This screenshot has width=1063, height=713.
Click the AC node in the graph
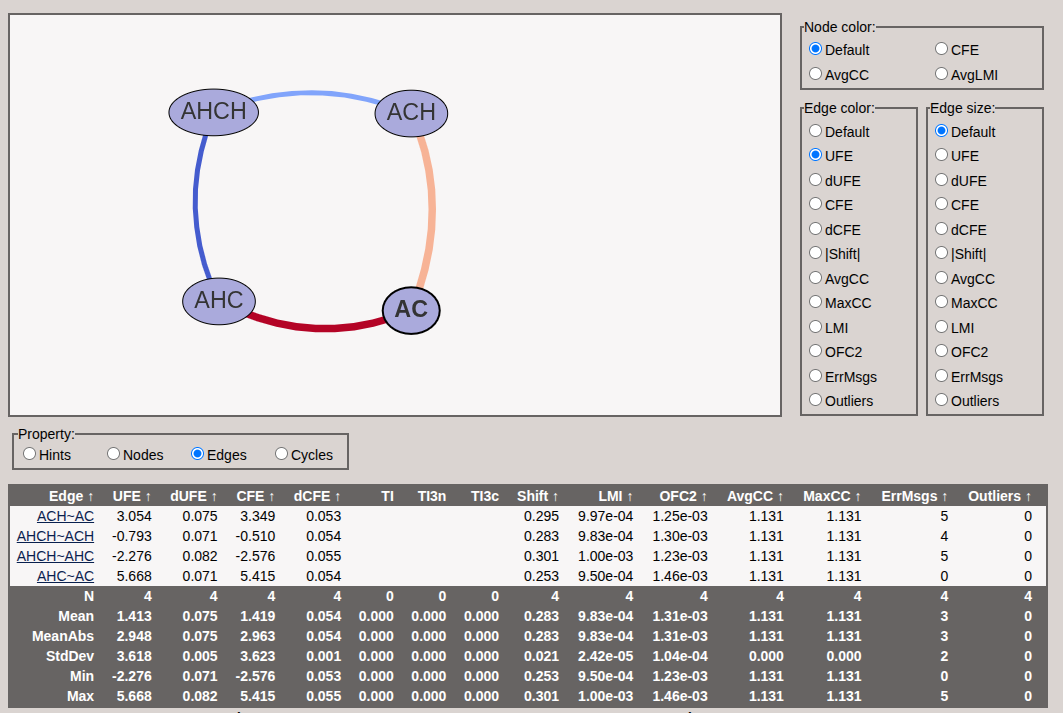411,310
